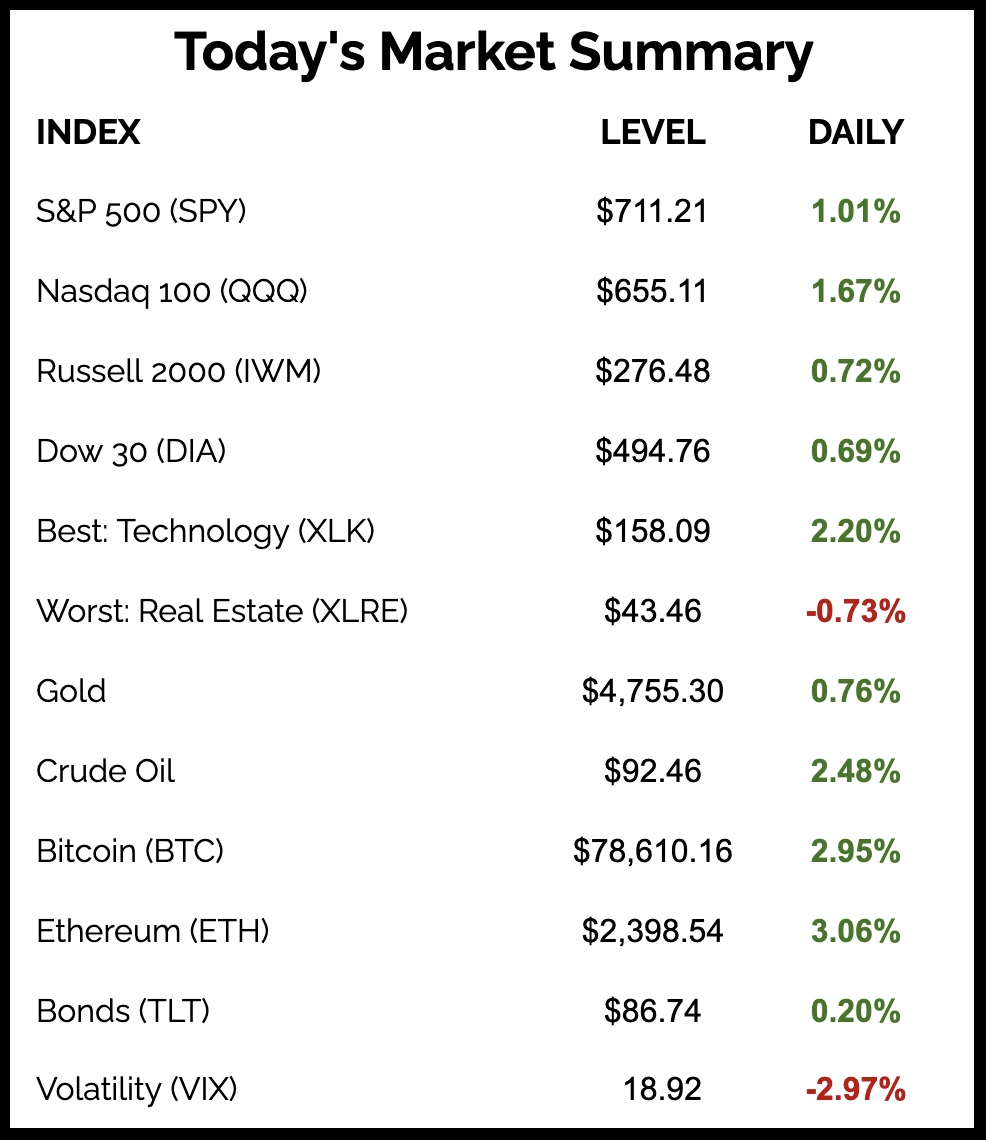
Task: Click the Gold level $4,755.30
Action: coord(653,691)
